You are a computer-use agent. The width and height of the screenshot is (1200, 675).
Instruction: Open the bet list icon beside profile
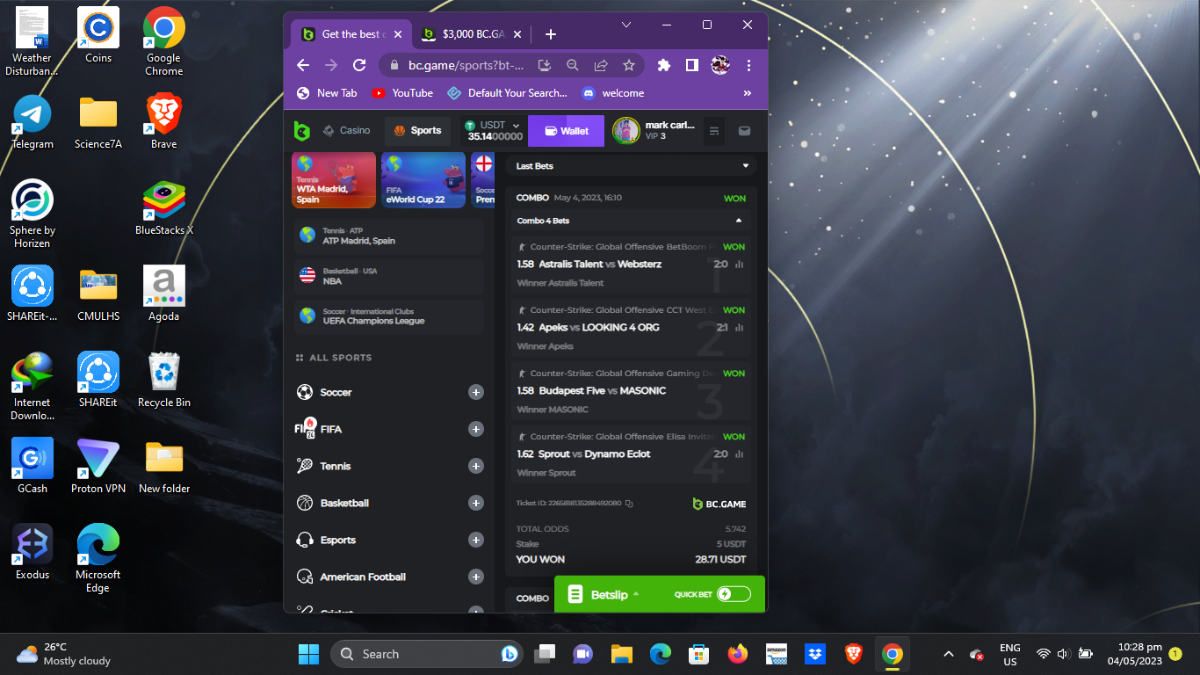click(714, 131)
